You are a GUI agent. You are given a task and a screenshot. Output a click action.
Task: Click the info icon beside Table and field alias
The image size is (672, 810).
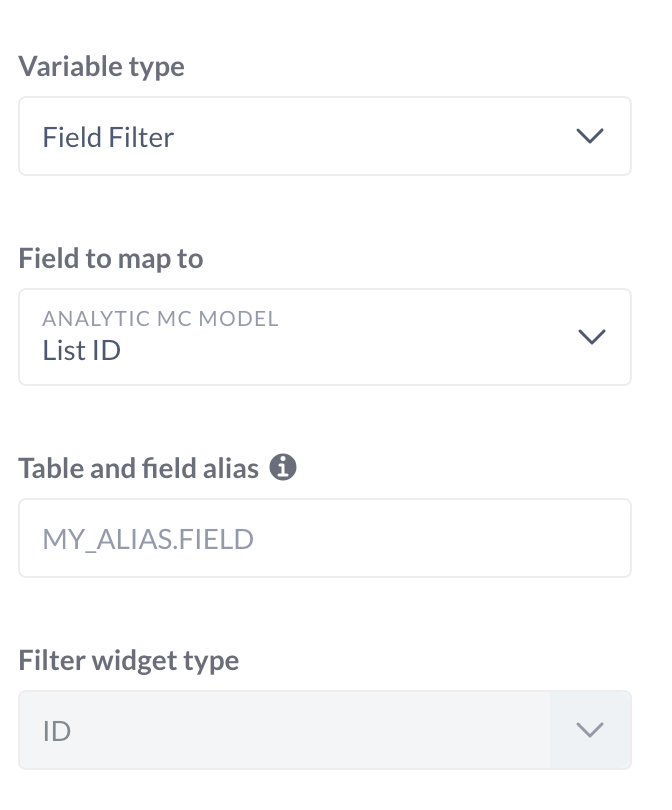283,467
